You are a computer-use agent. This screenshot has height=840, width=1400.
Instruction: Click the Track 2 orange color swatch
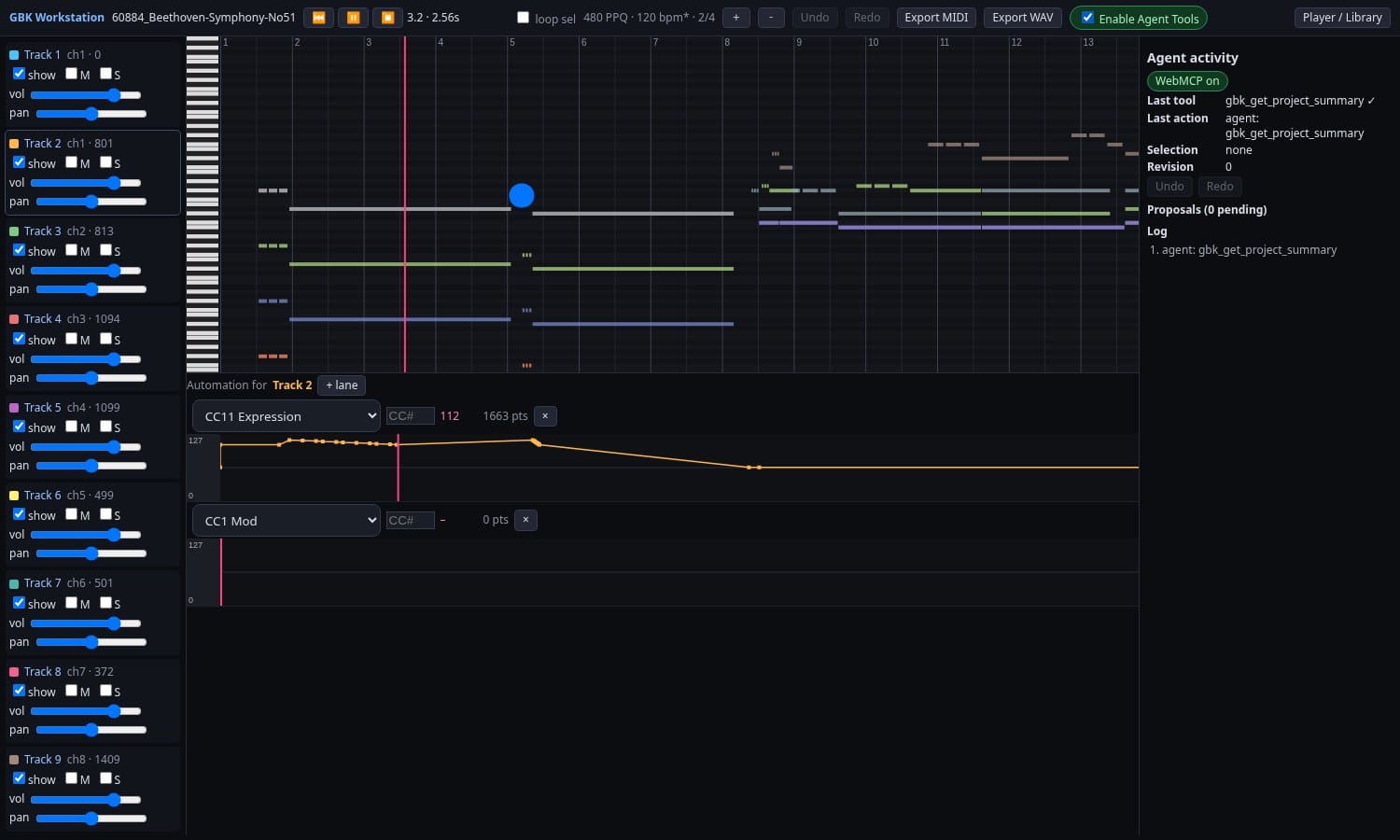pos(14,144)
